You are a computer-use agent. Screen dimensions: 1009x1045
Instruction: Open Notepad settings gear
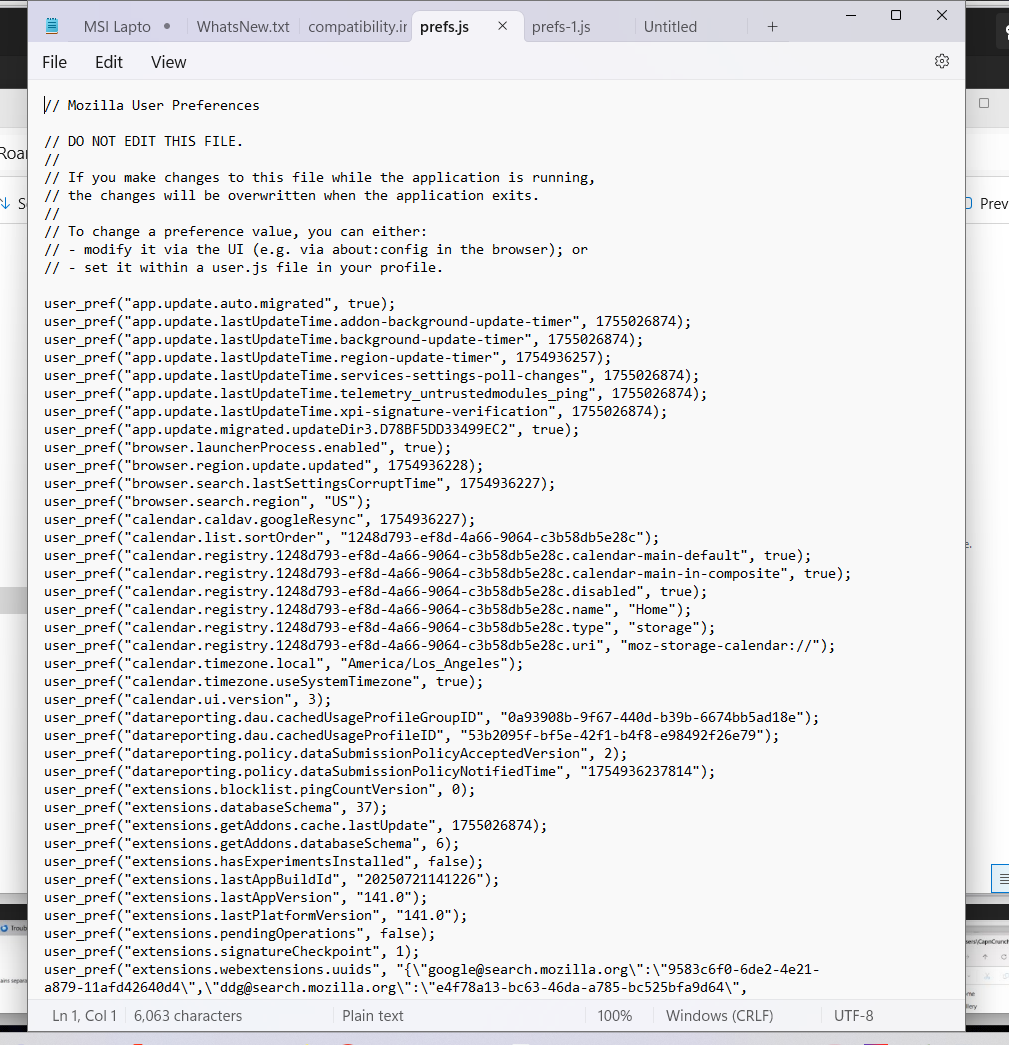pos(941,61)
